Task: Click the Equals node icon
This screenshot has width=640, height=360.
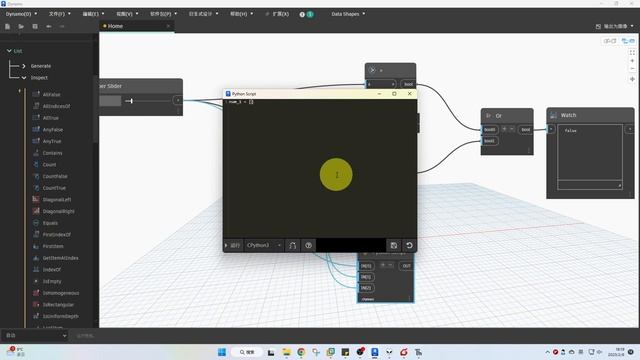Action: 36,223
